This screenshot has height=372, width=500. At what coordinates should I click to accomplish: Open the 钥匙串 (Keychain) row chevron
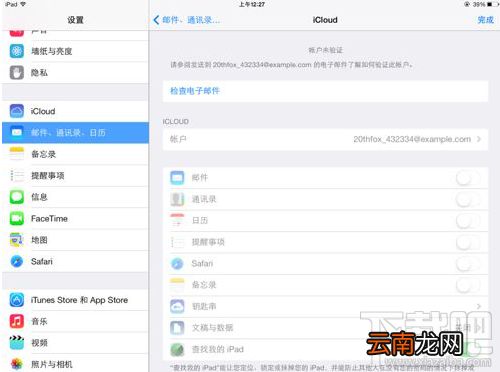click(479, 306)
